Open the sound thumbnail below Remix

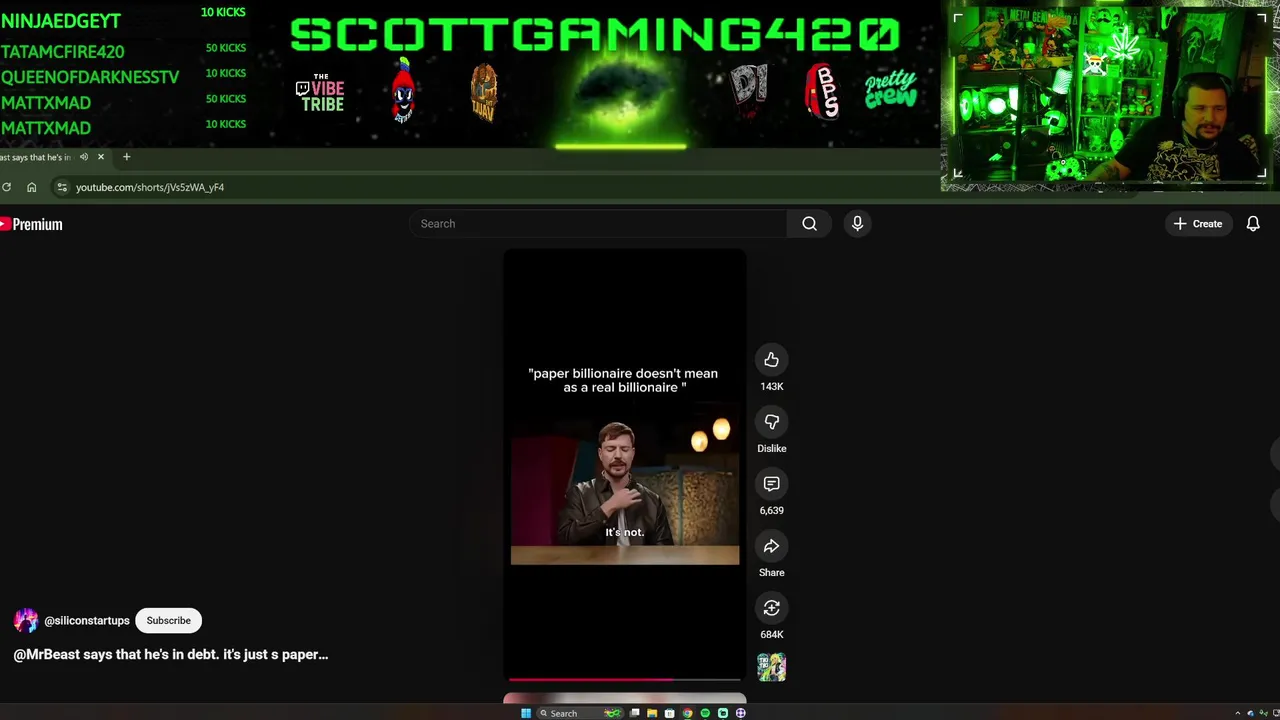click(x=771, y=667)
